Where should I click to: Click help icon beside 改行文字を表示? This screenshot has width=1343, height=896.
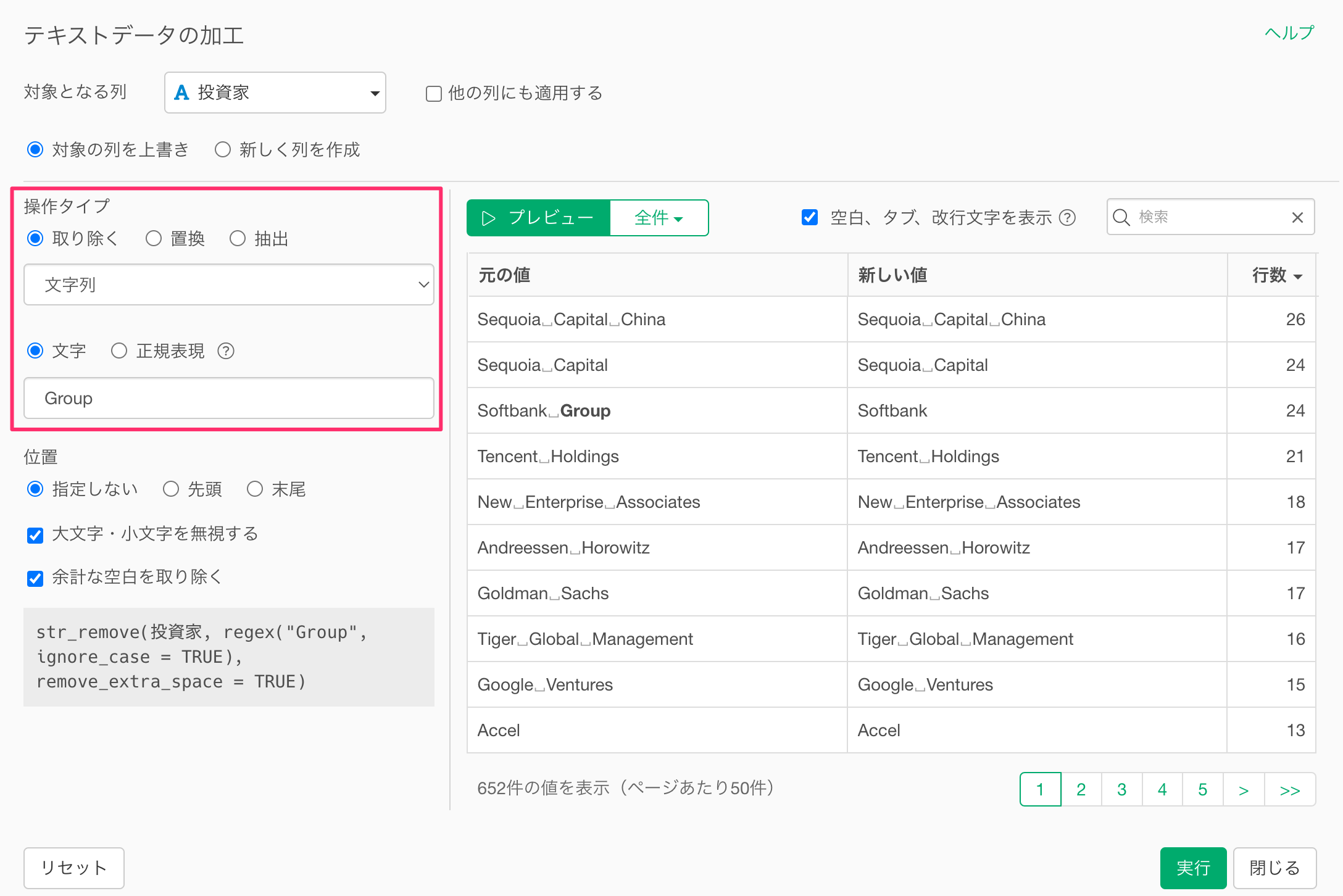(x=1067, y=218)
